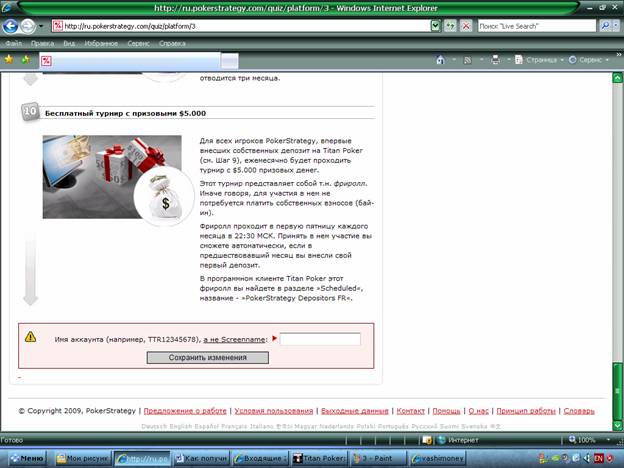Open the Файл menu
Viewport: 624px width, 468px height.
coord(14,43)
